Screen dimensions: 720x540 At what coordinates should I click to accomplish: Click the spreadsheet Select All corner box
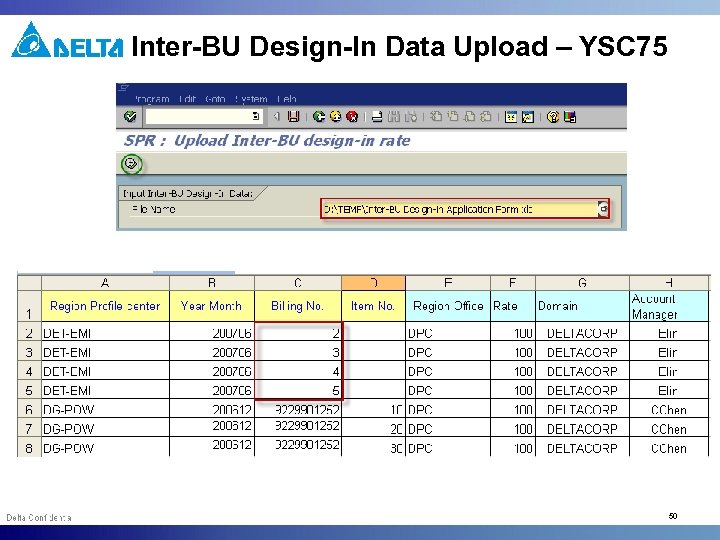click(29, 283)
